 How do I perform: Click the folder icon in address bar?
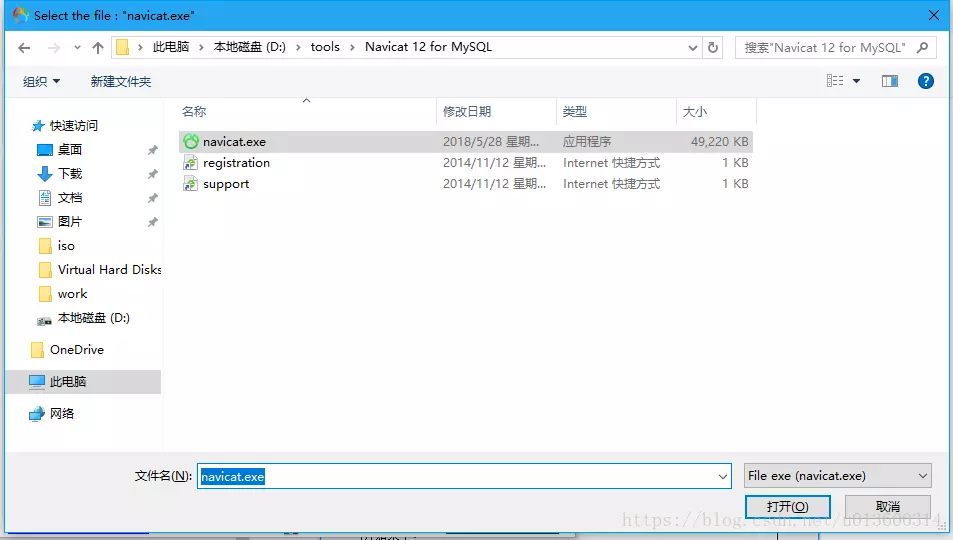pyautogui.click(x=122, y=47)
